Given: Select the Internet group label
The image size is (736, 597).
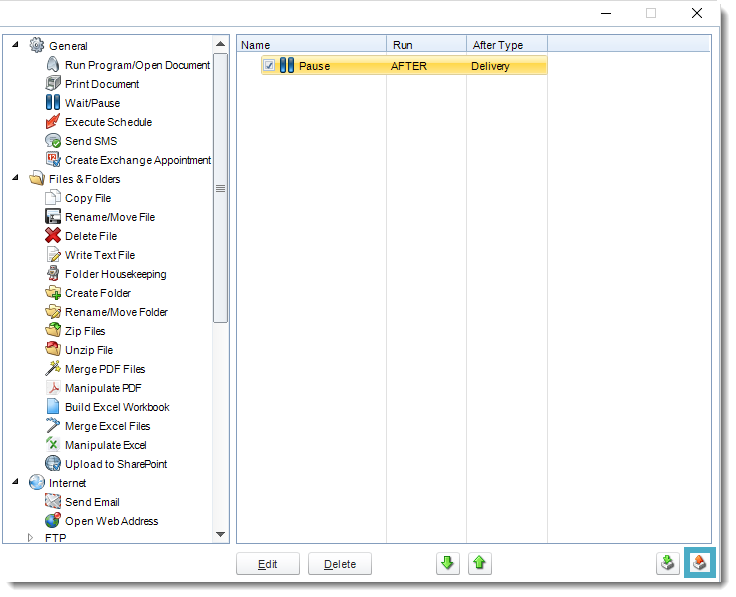Looking at the screenshot, I should pyautogui.click(x=68, y=483).
